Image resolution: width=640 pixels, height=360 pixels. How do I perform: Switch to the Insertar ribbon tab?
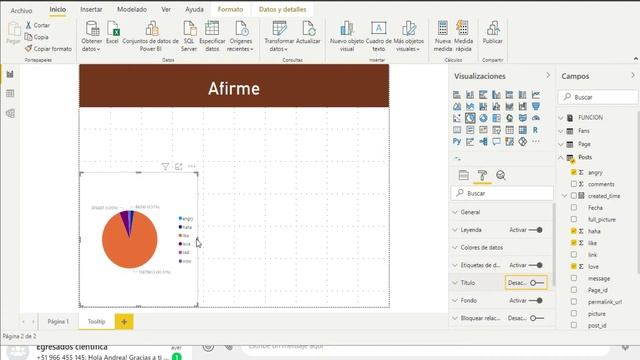[91, 9]
